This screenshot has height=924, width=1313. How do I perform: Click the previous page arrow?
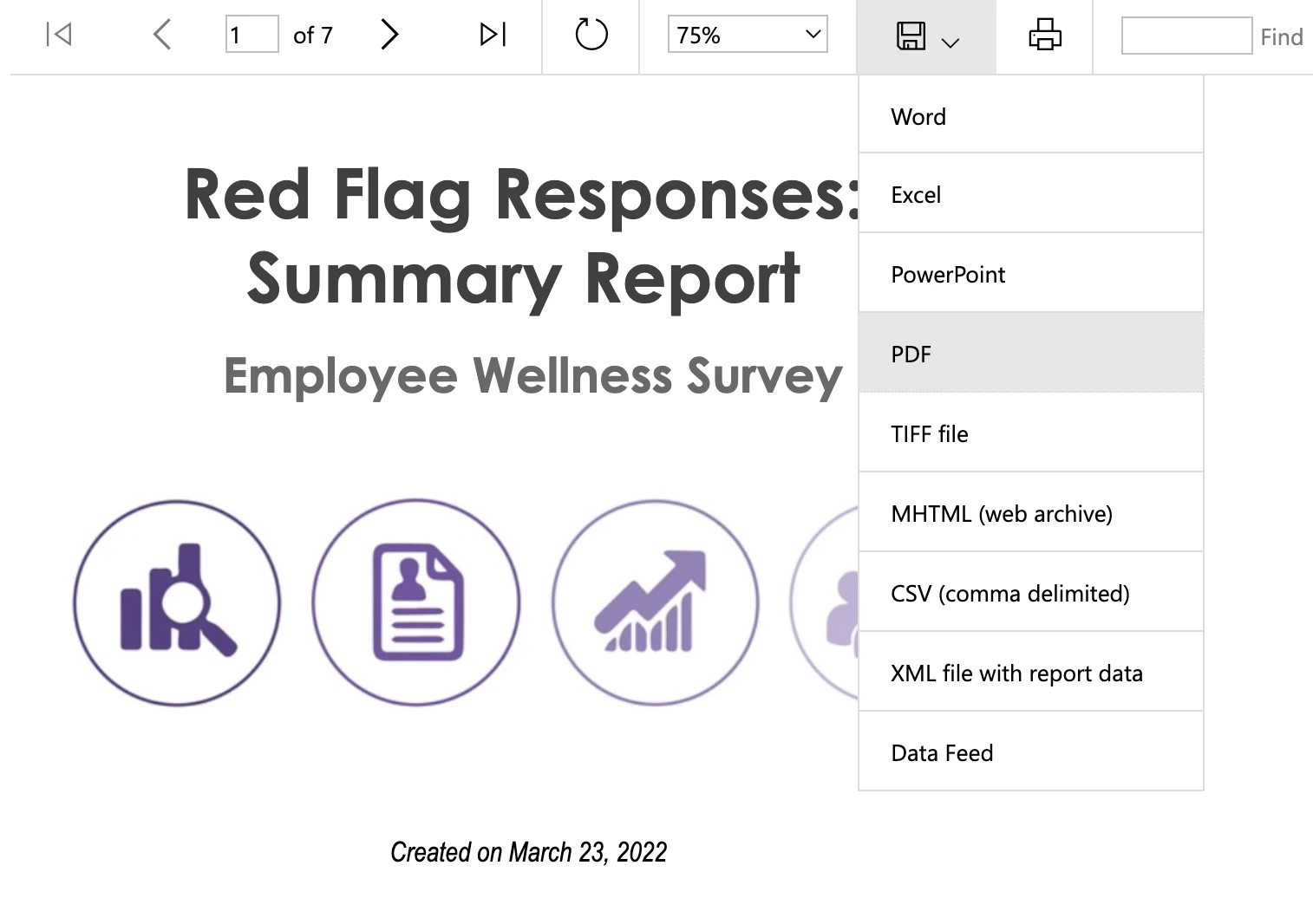(x=162, y=35)
